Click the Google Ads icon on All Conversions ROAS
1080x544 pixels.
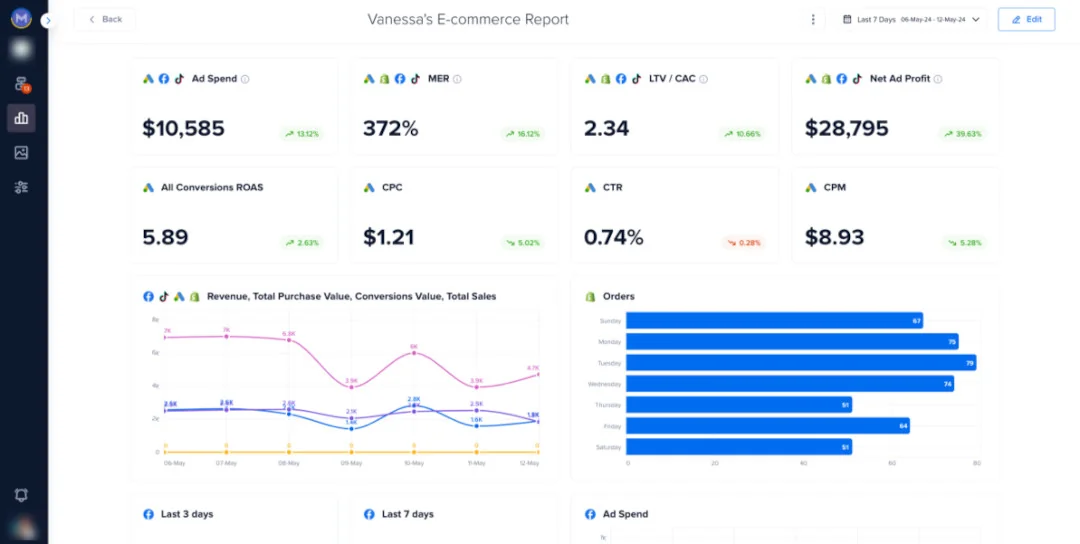click(148, 187)
